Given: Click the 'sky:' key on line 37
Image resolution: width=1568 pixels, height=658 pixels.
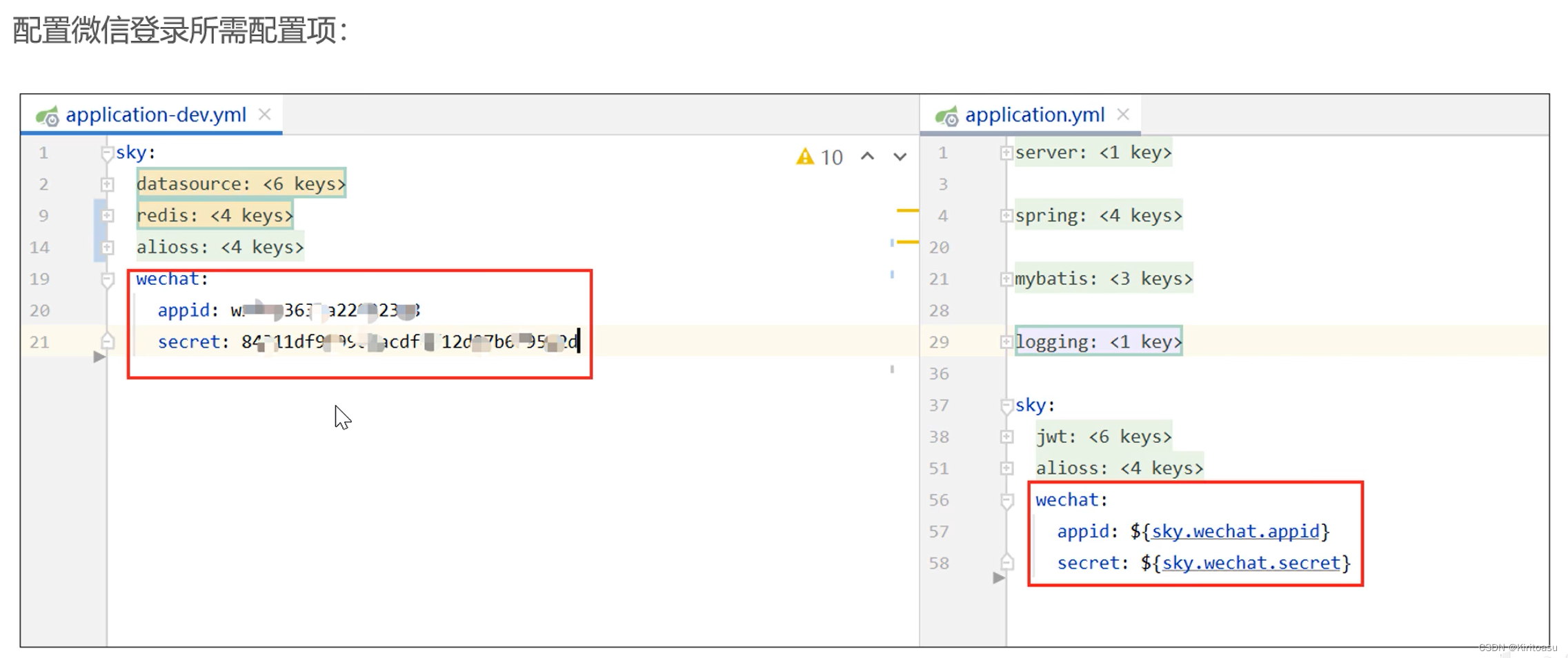Looking at the screenshot, I should click(x=1035, y=405).
